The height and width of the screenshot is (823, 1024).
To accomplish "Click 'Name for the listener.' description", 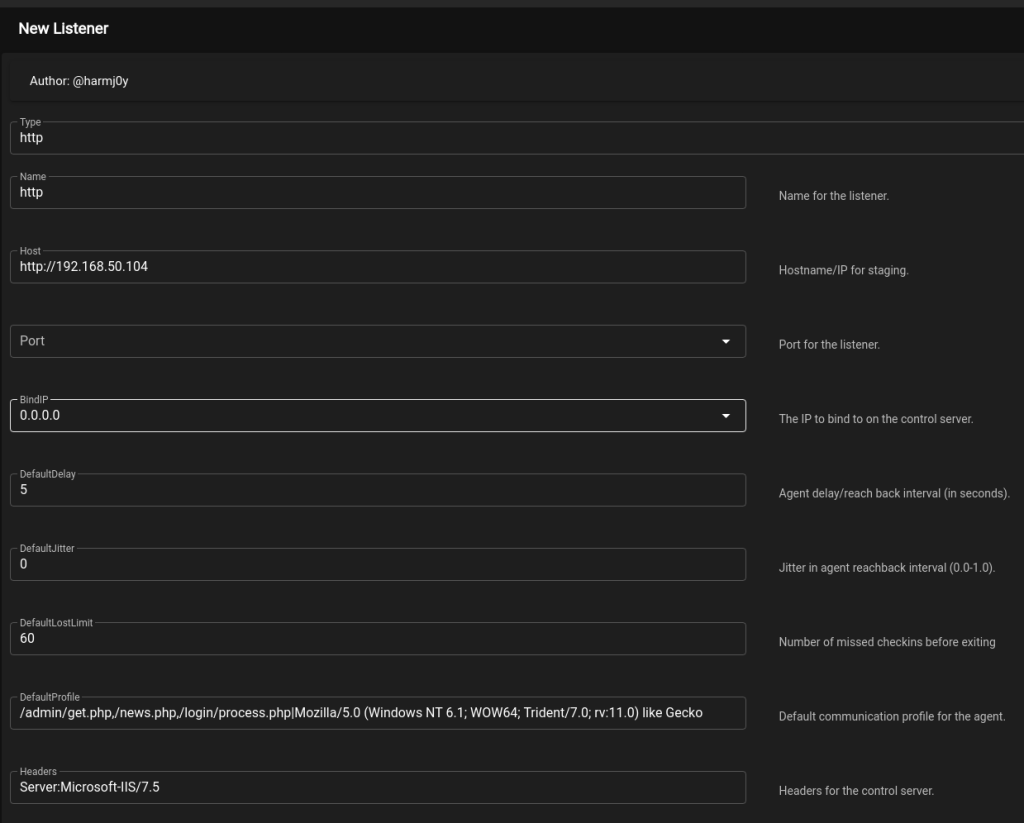I will click(x=833, y=196).
